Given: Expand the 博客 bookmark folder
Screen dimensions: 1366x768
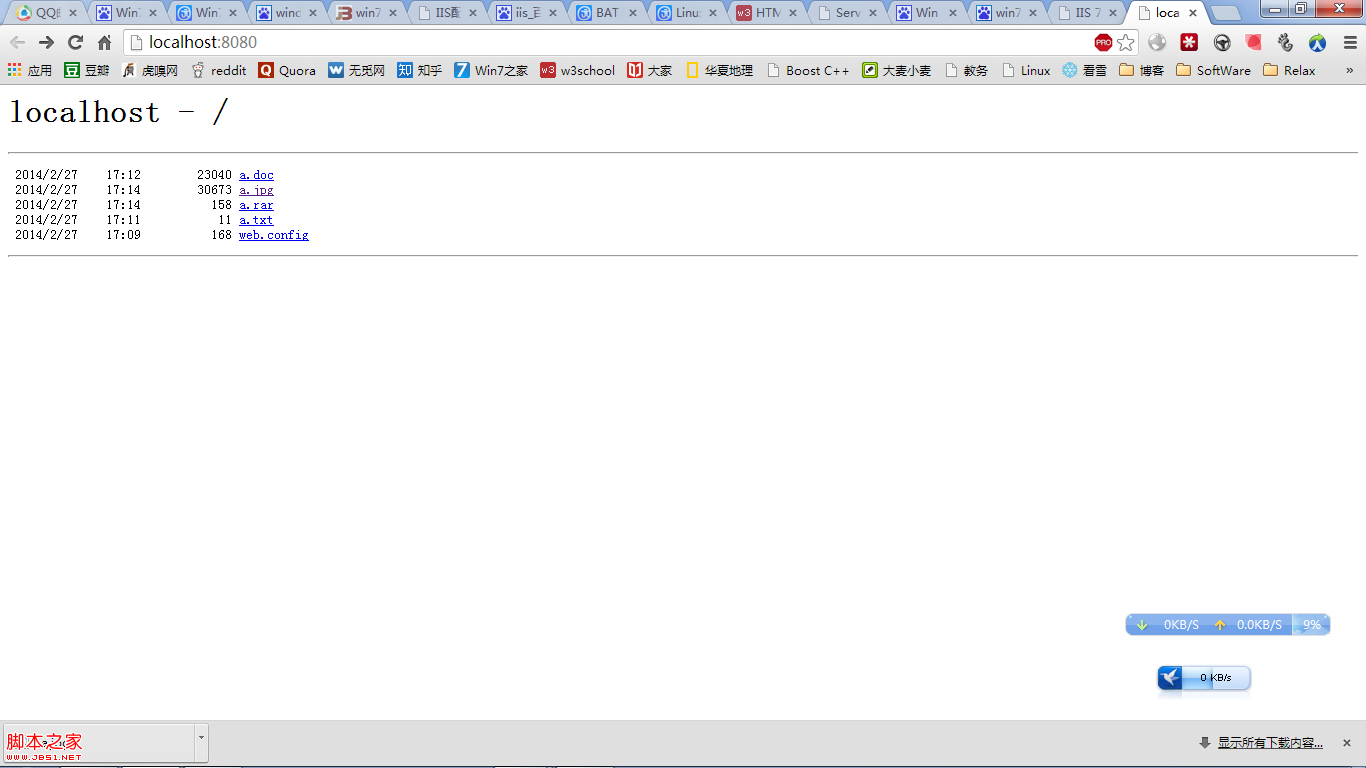Looking at the screenshot, I should coord(1142,70).
